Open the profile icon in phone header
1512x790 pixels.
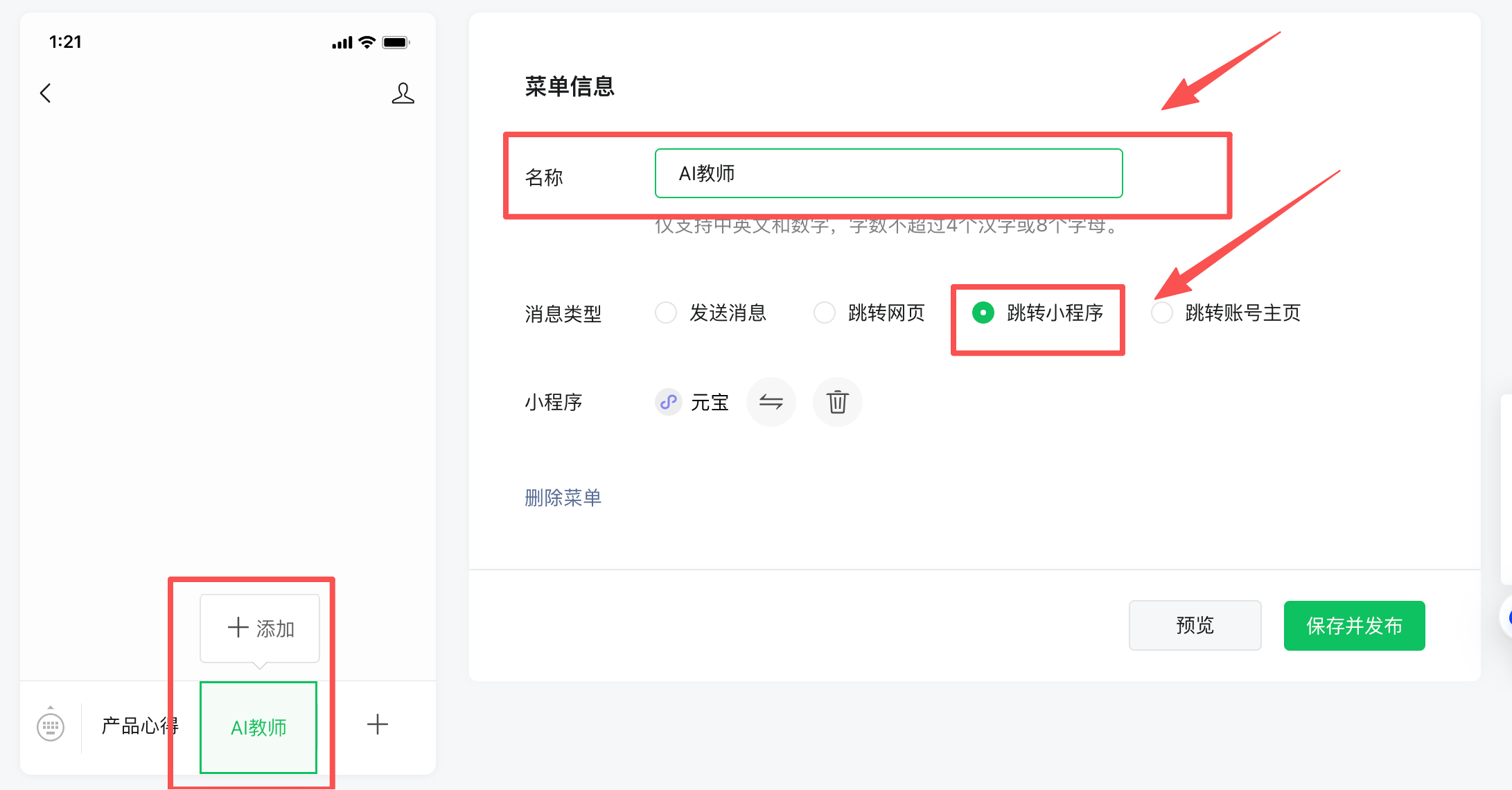tap(403, 93)
